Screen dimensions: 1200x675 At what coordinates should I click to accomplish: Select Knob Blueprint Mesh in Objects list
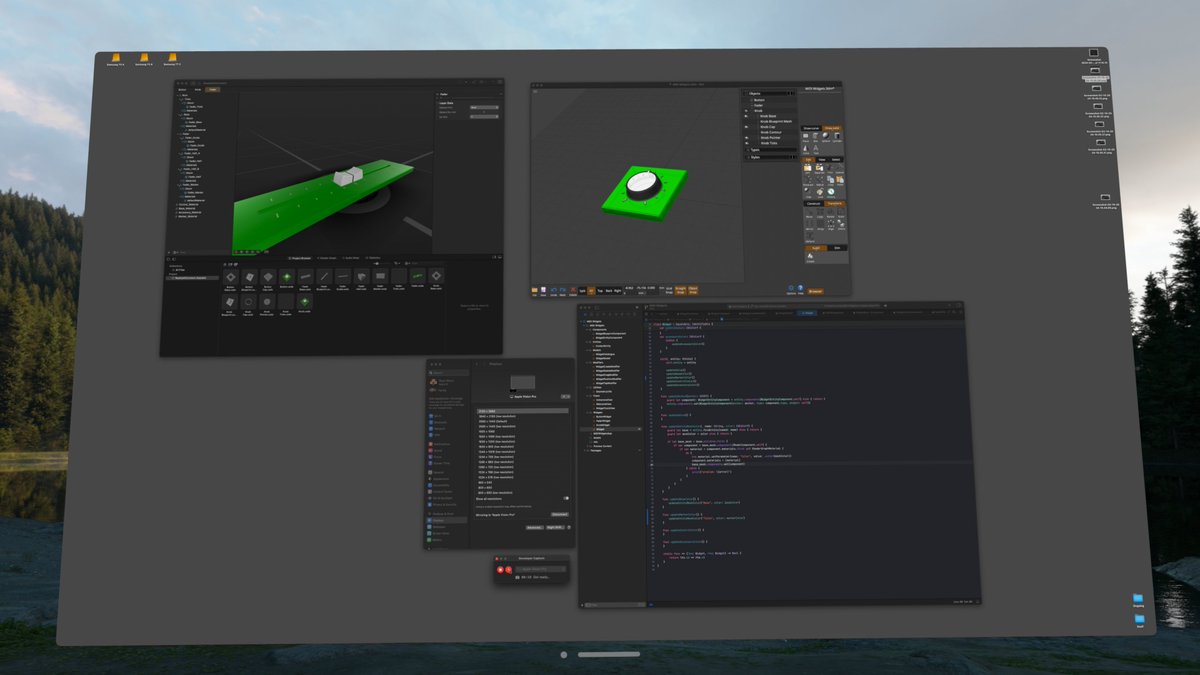click(776, 122)
